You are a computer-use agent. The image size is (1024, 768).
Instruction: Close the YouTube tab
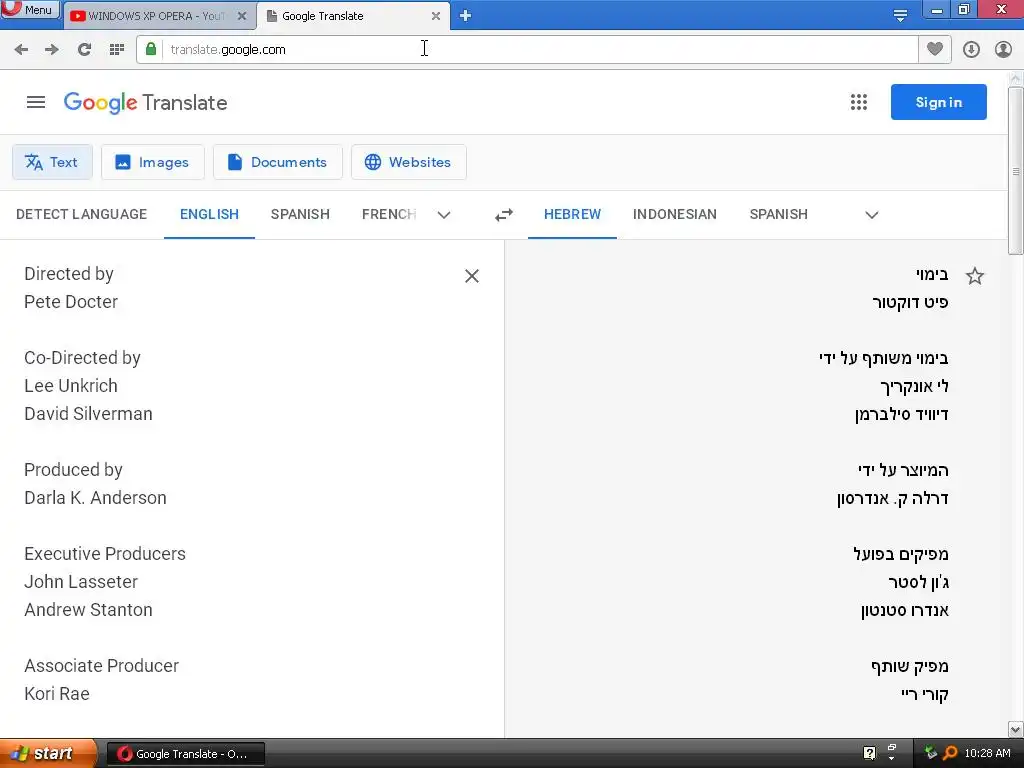point(242,16)
